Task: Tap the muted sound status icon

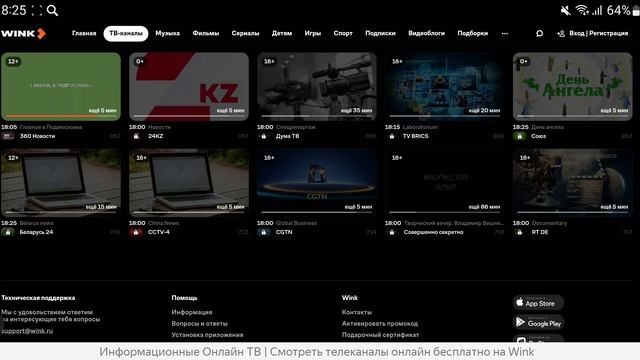Action: point(566,10)
